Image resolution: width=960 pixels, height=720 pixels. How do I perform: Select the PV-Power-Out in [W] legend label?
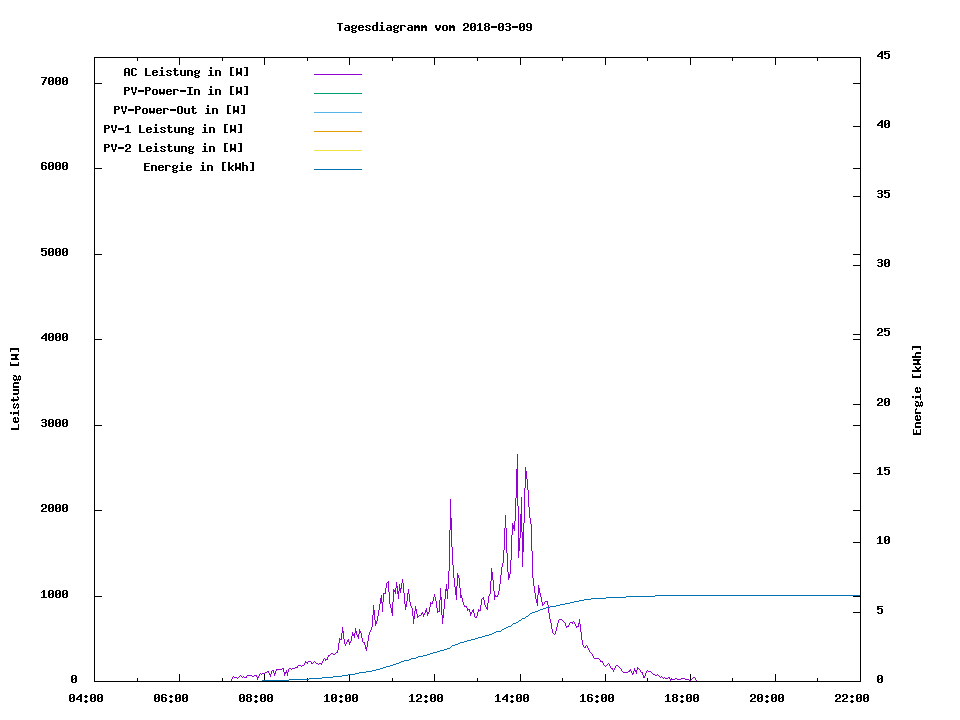point(180,110)
